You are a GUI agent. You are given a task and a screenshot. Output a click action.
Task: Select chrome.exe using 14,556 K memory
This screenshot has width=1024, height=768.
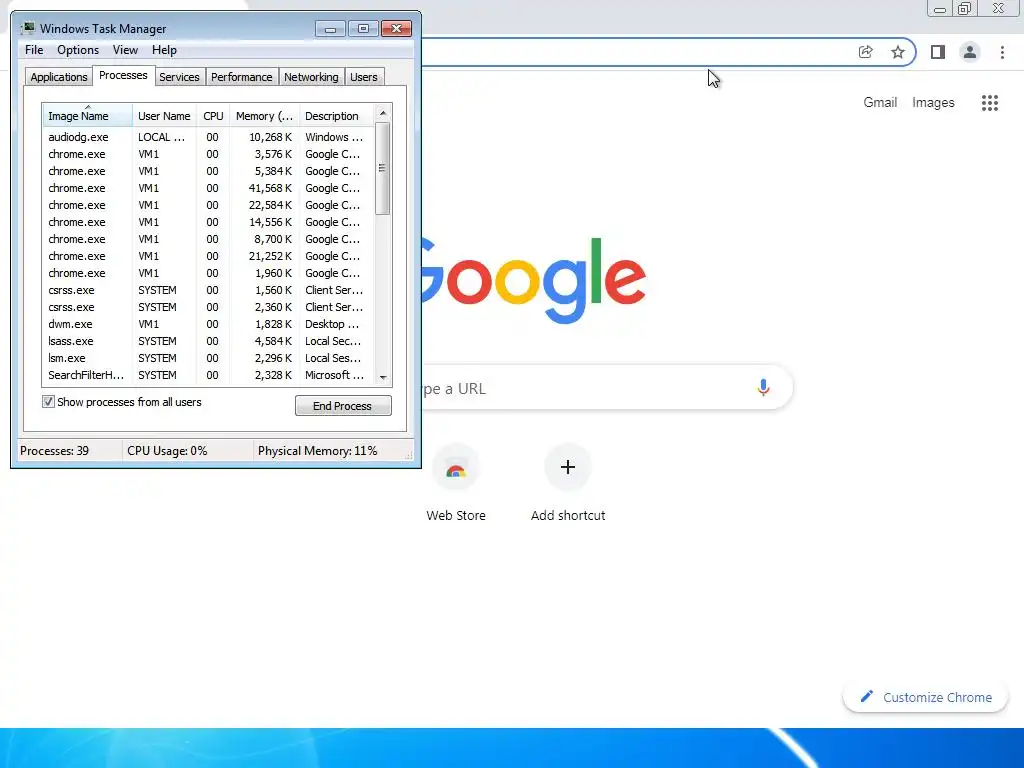click(208, 222)
